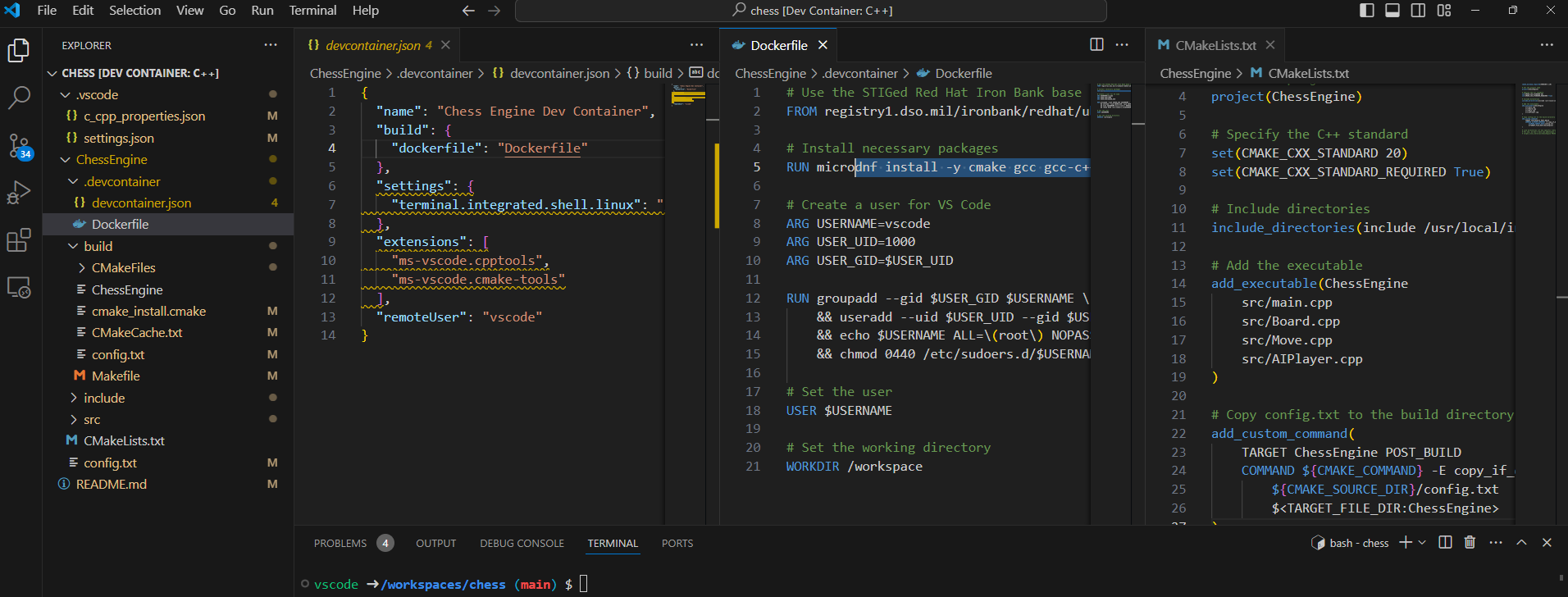Screen dimensions: 1568x597
Task: Open the VS Code logo application menu
Action: (x=12, y=11)
